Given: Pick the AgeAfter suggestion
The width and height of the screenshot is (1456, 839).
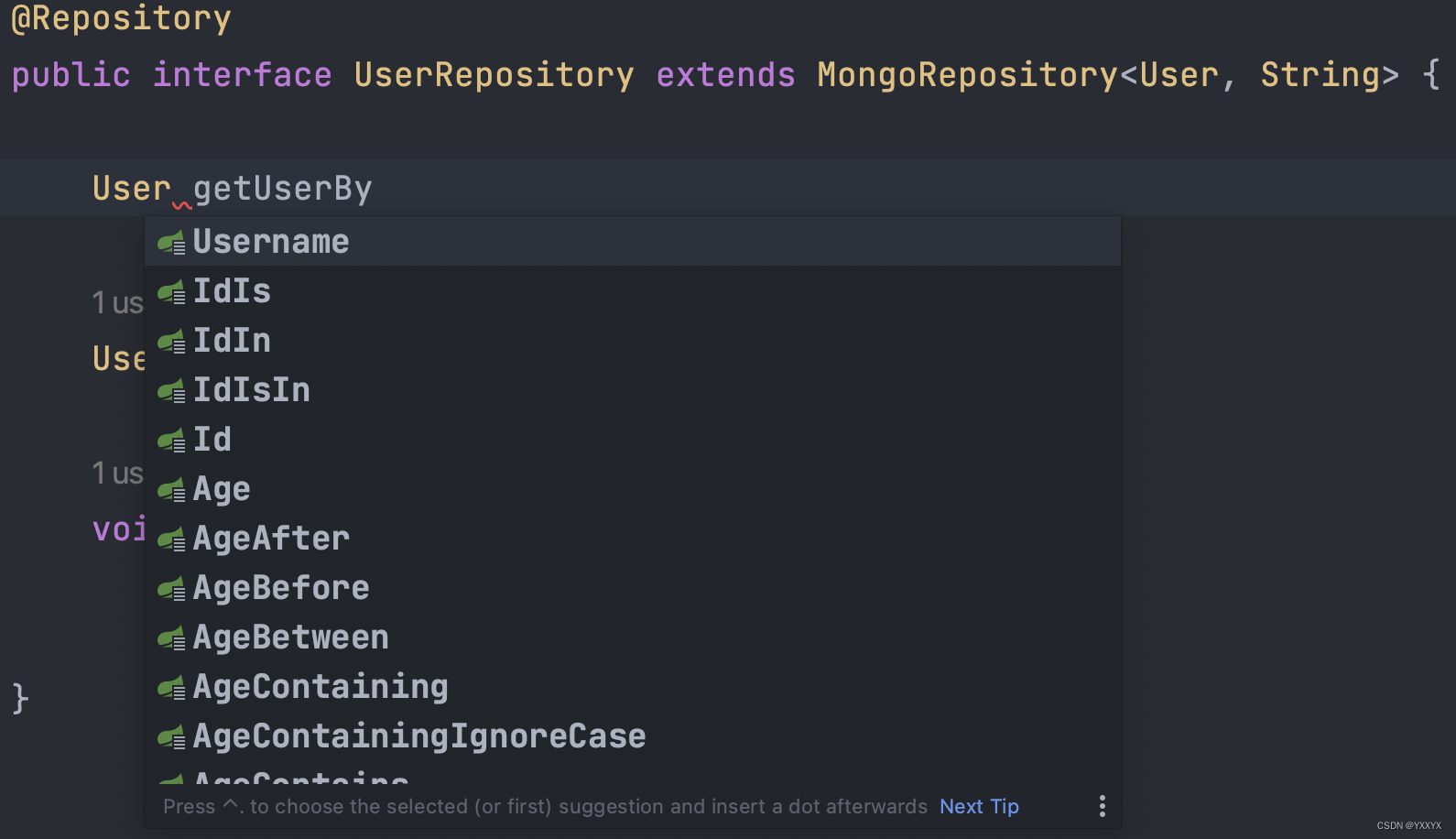Looking at the screenshot, I should click(x=633, y=539).
